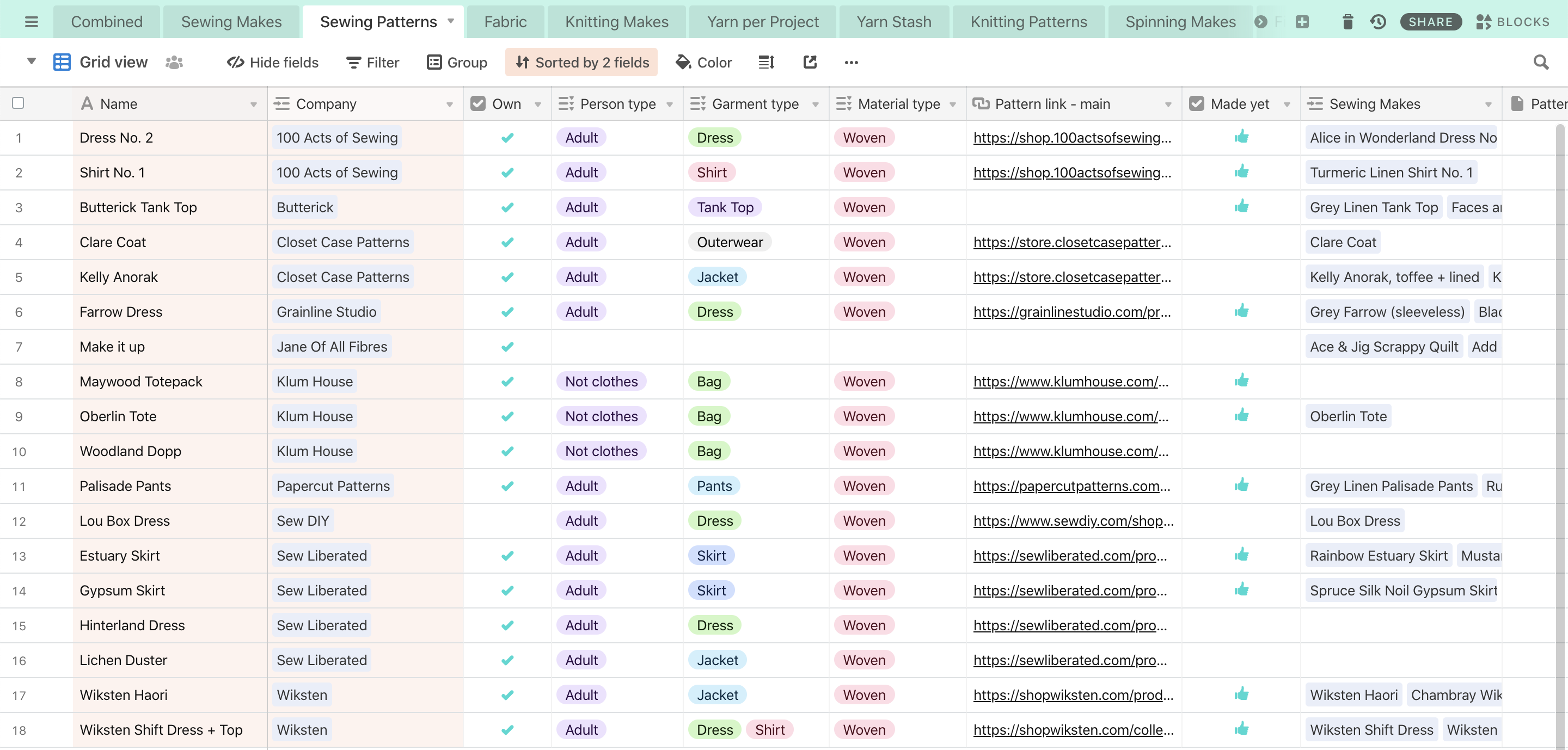Viewport: 1568px width, 750px height.
Task: Click the Outerwear garment tag
Action: (x=730, y=243)
